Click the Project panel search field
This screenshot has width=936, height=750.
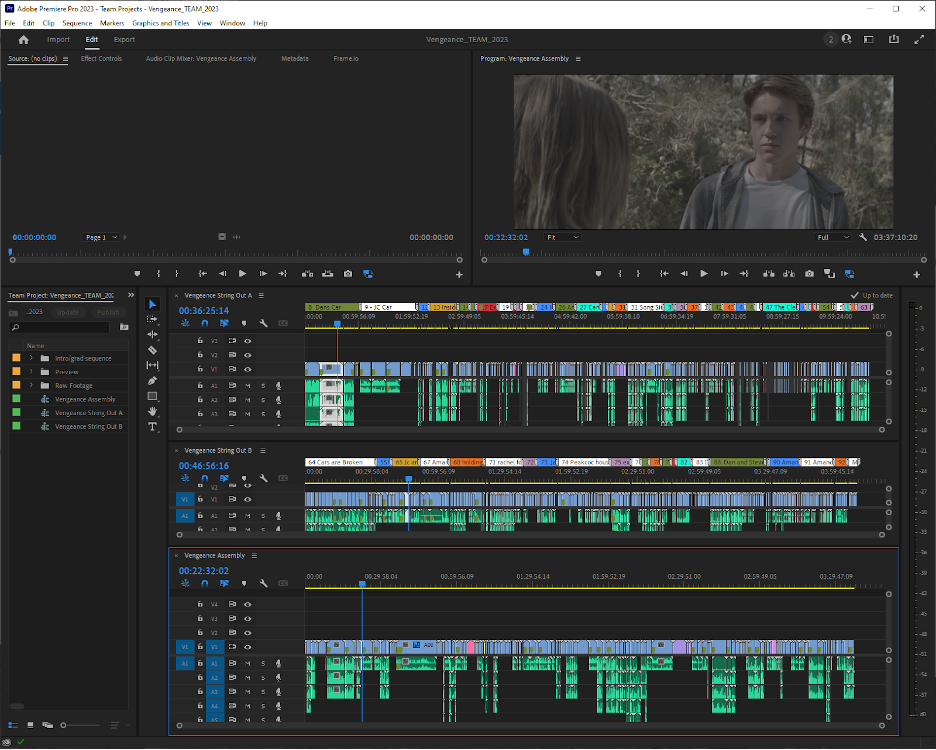[x=60, y=327]
